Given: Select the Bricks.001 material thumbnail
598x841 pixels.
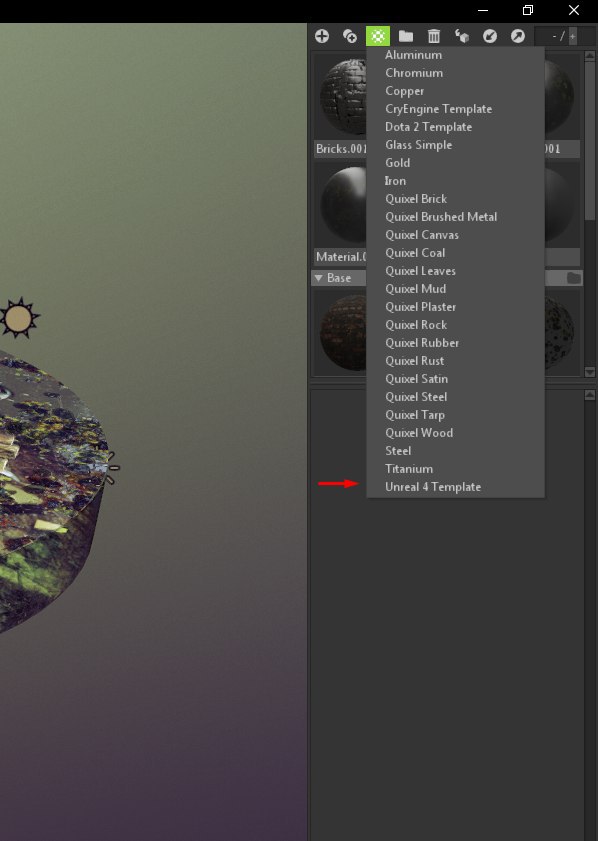Looking at the screenshot, I should click(343, 97).
